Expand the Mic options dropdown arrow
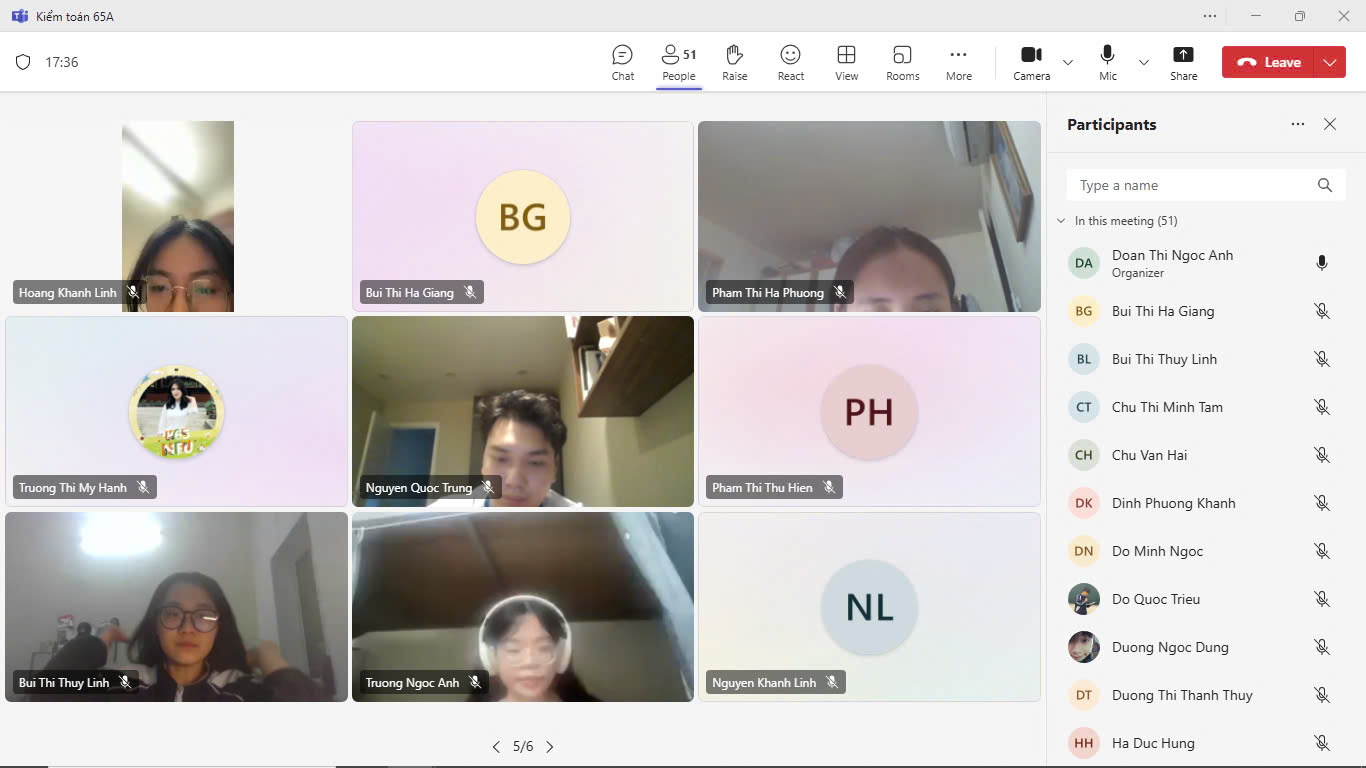Screen dimensions: 1366x768 [x=1144, y=62]
